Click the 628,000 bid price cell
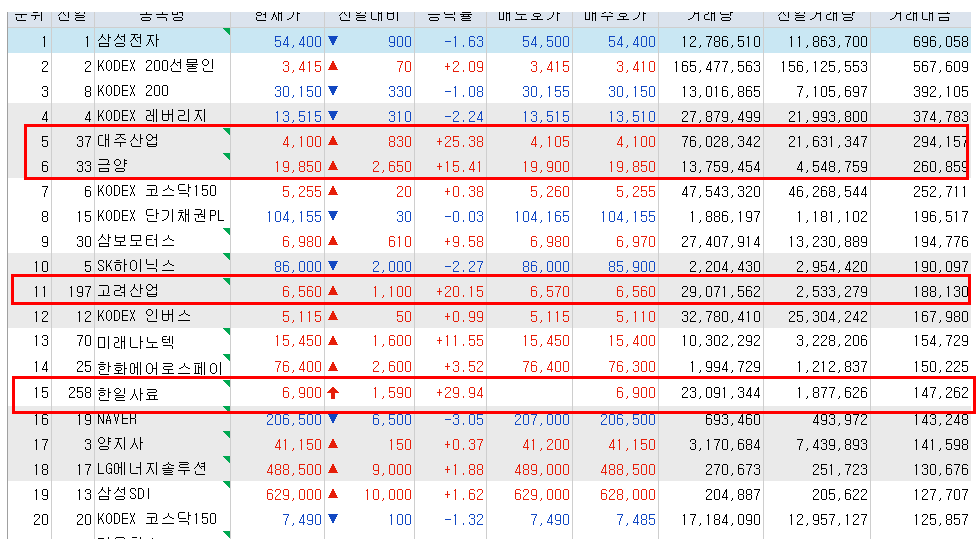This screenshot has width=978, height=541. (628, 495)
